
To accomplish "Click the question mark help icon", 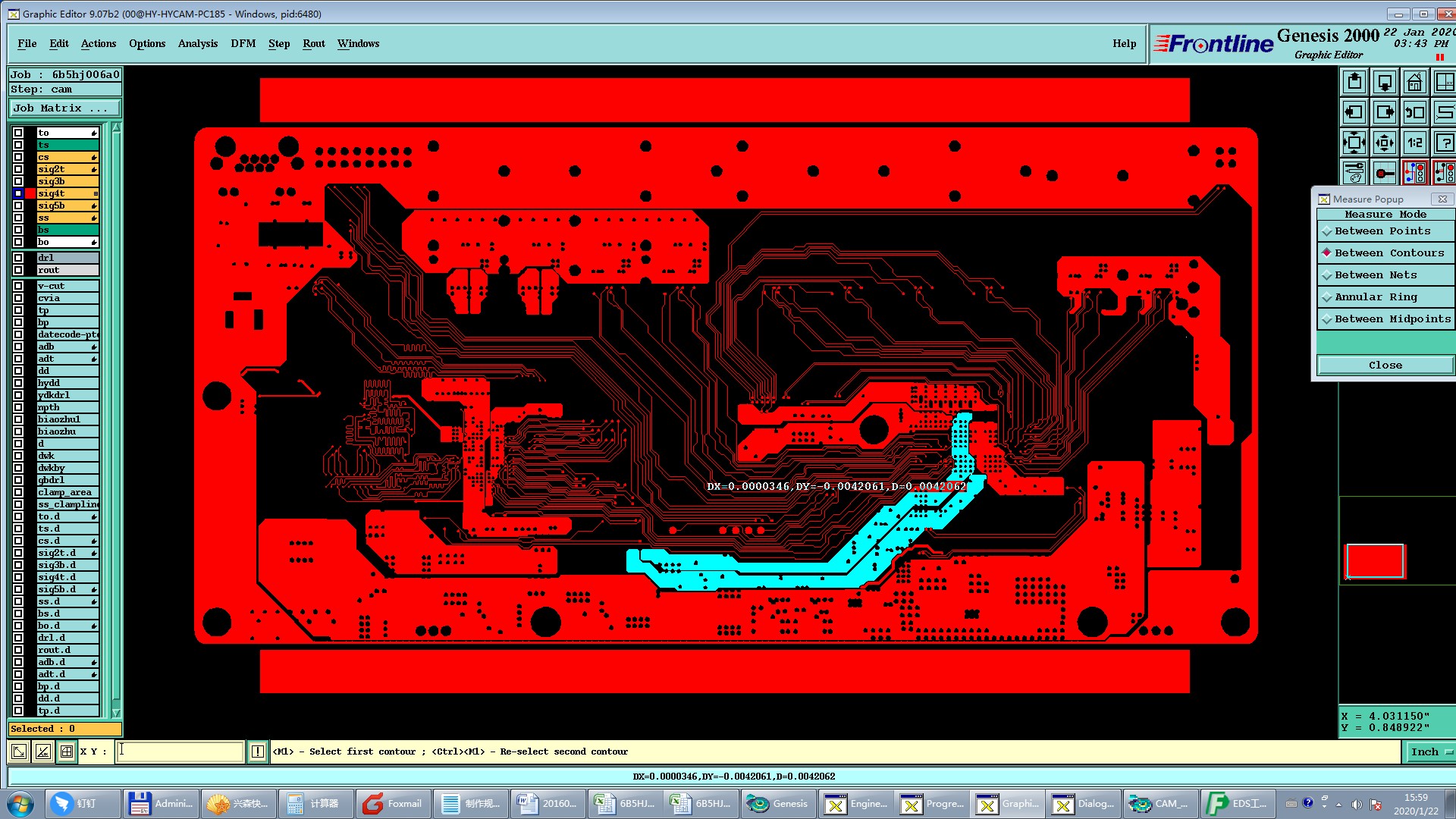I will click(1445, 143).
